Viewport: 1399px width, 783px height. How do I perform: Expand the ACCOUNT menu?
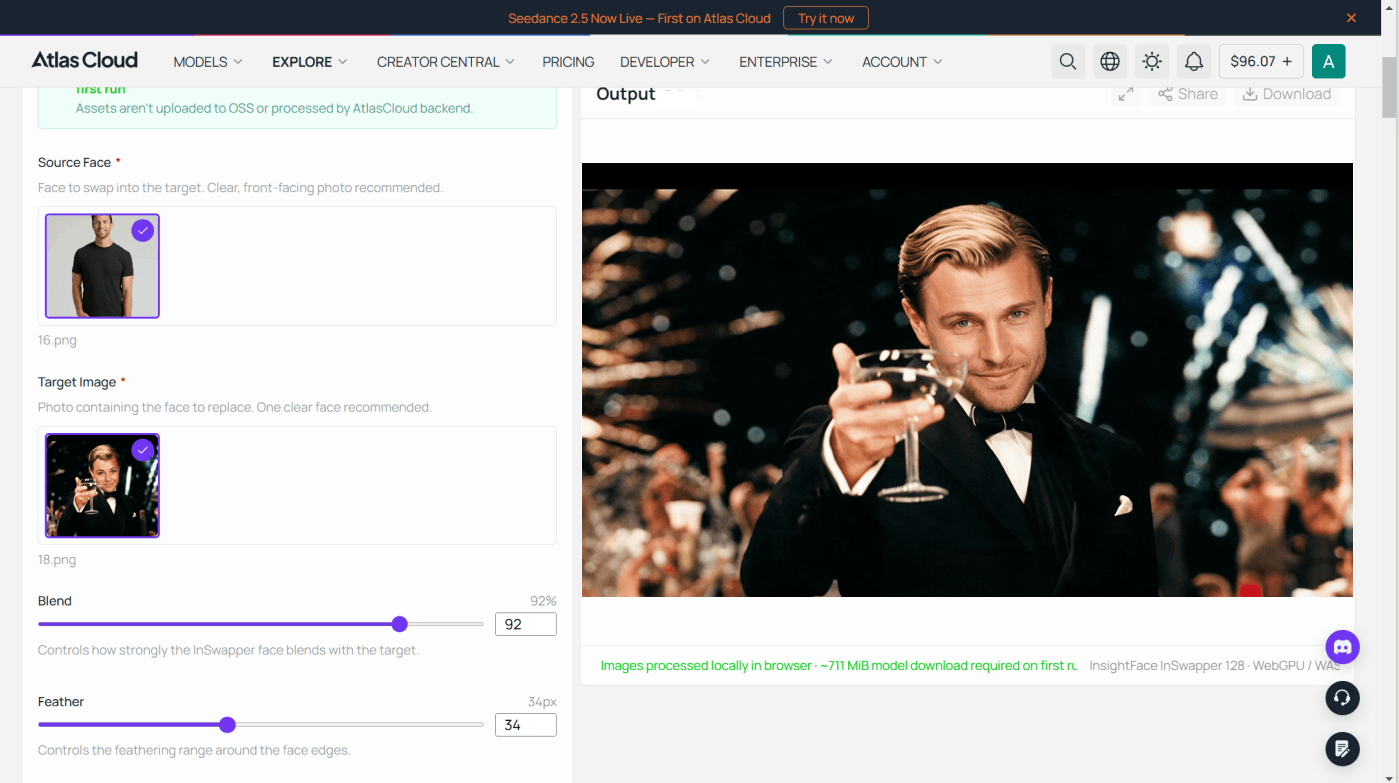pyautogui.click(x=902, y=62)
